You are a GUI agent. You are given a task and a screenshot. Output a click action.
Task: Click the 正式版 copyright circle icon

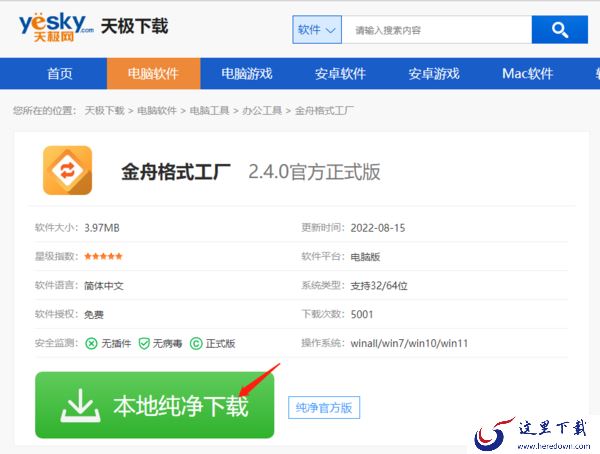[x=196, y=343]
